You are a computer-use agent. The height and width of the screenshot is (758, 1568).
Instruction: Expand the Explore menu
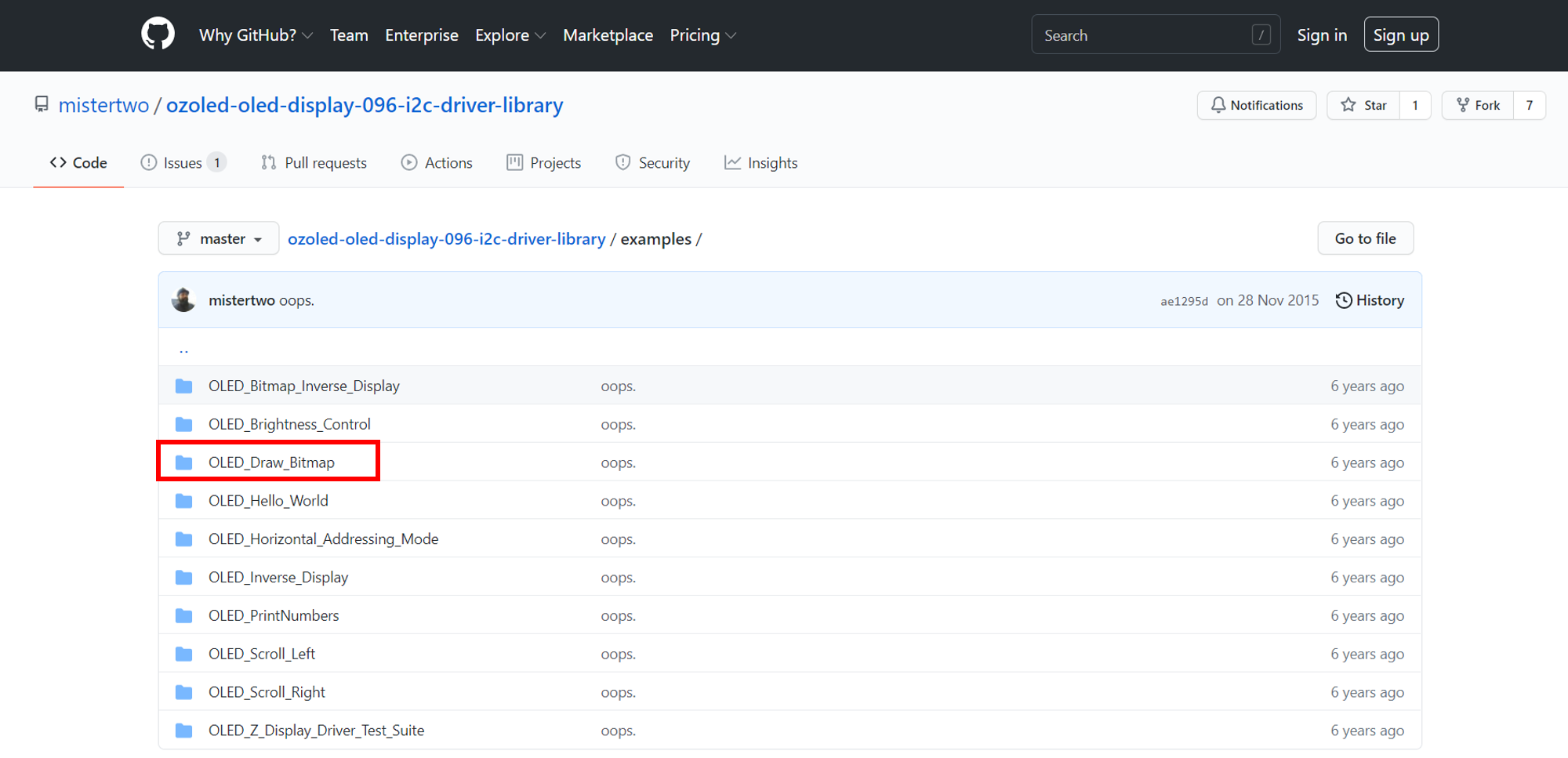coord(510,35)
